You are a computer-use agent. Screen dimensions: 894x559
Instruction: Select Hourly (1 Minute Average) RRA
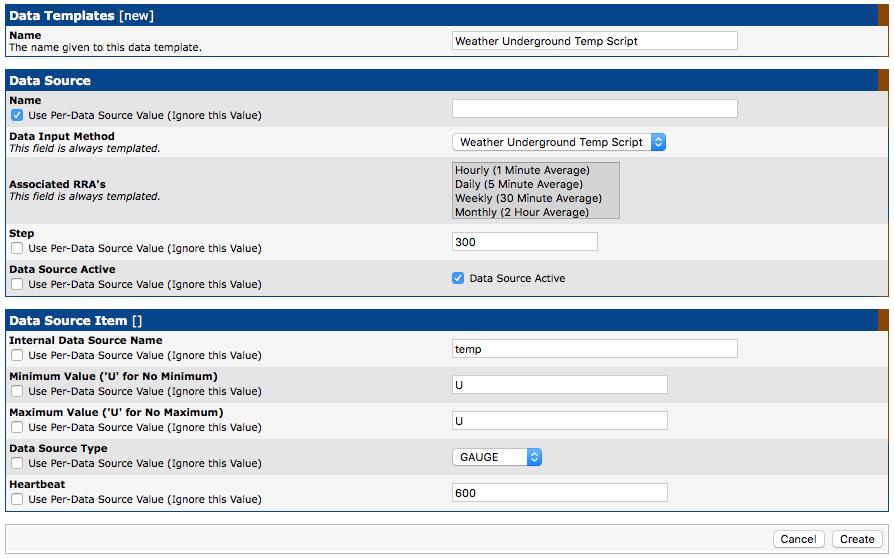(522, 170)
